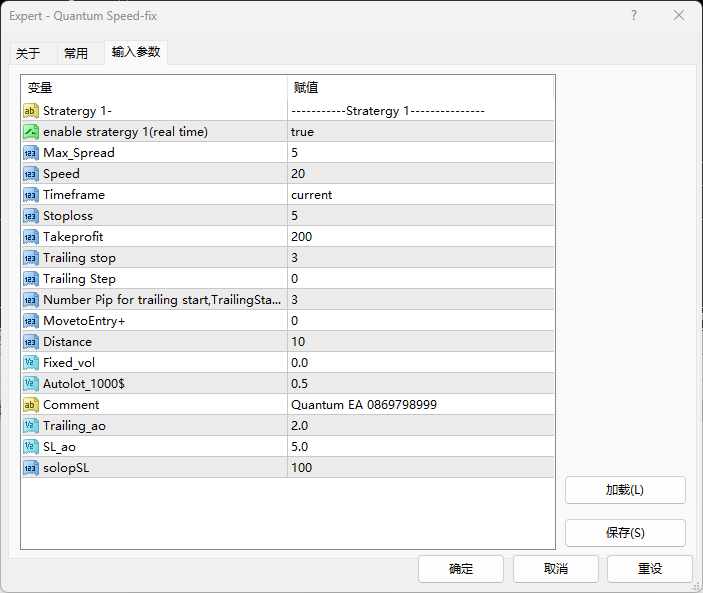This screenshot has width=703, height=593.
Task: Select the Distance variable name
Action: pyautogui.click(x=67, y=342)
